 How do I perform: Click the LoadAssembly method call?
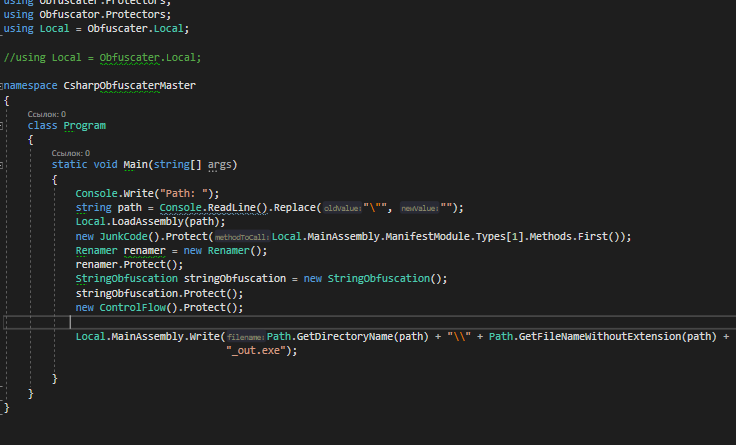[x=142, y=222]
